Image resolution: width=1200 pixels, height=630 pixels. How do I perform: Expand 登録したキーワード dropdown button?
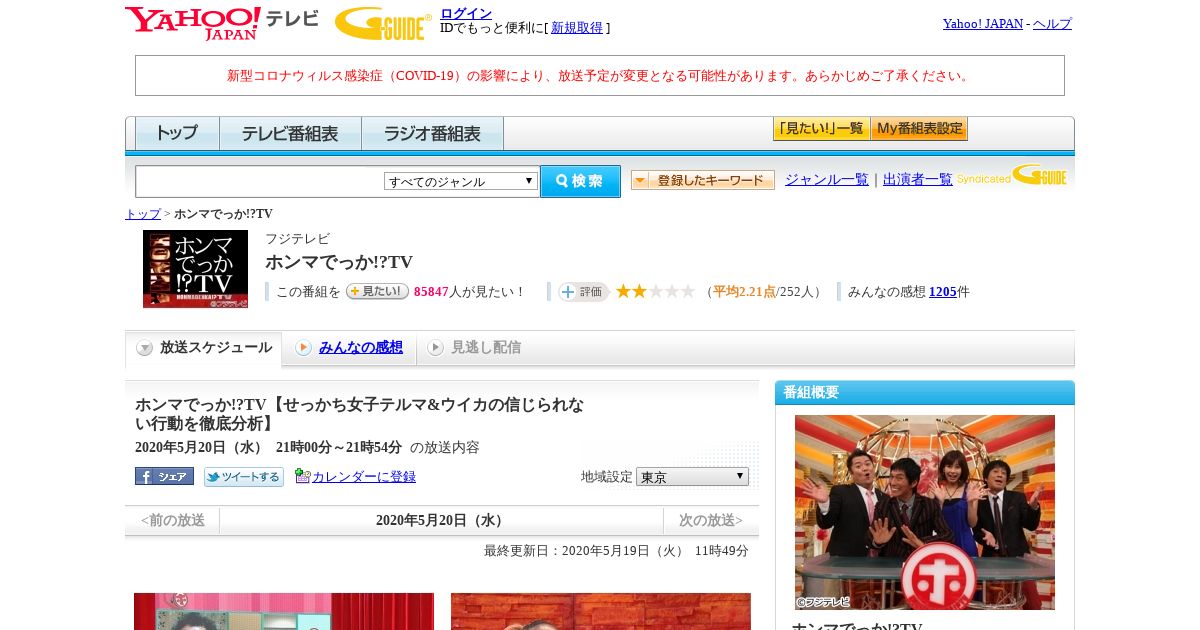[703, 180]
